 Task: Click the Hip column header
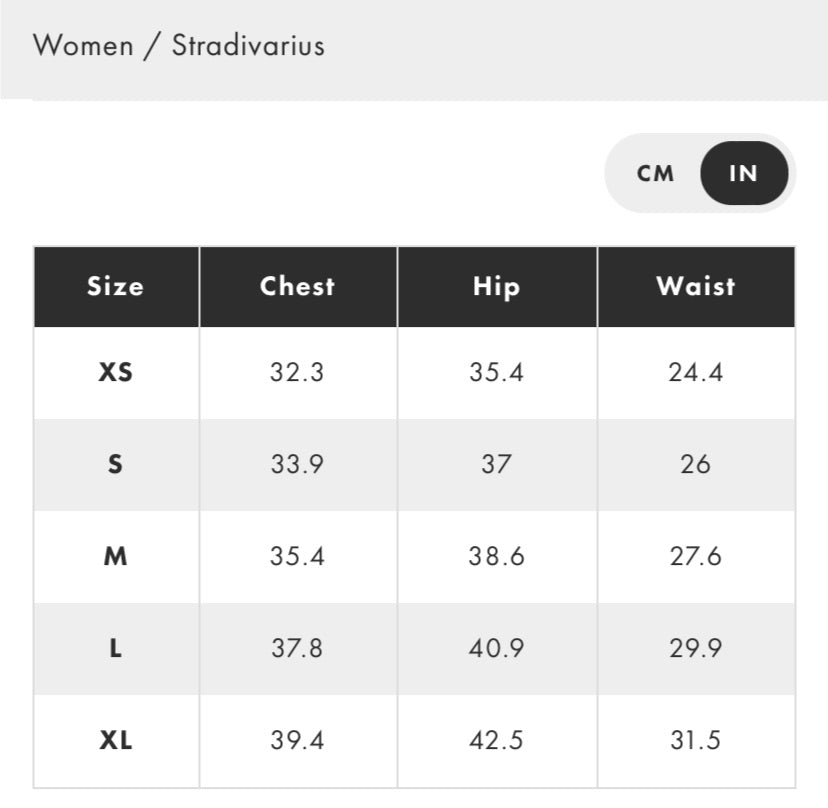(x=497, y=286)
